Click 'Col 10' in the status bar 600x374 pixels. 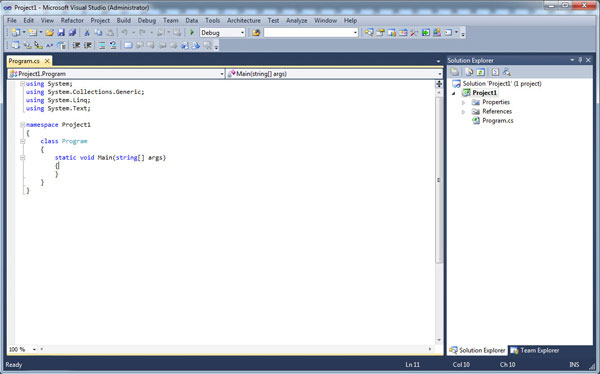click(x=461, y=364)
